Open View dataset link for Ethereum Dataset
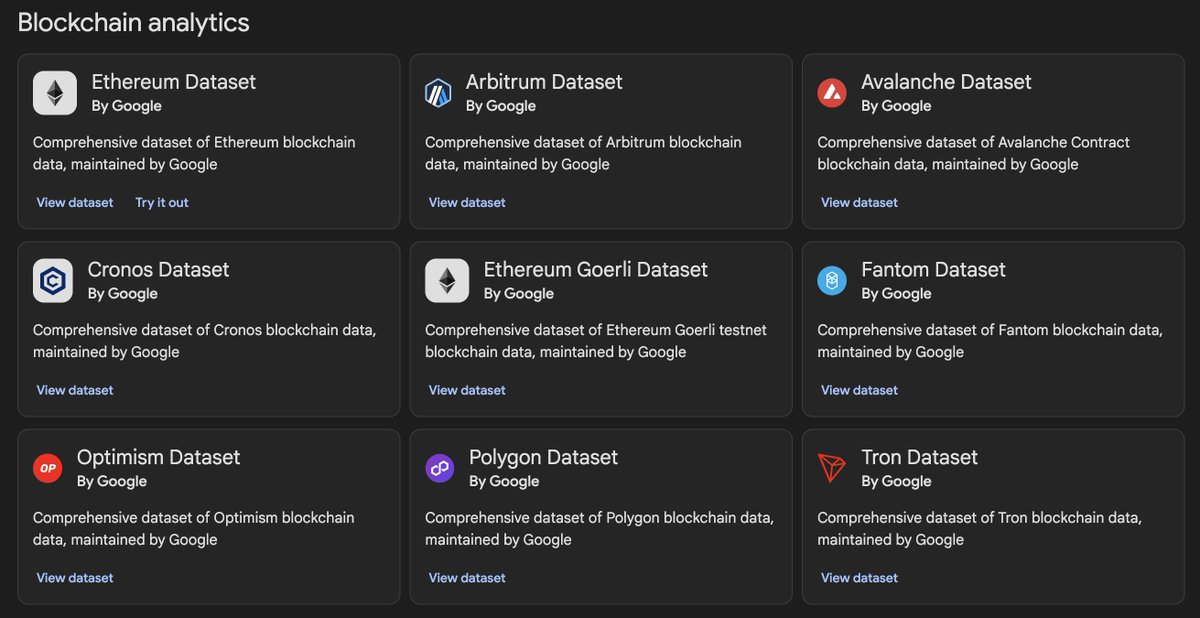The height and width of the screenshot is (618, 1200). pos(75,202)
